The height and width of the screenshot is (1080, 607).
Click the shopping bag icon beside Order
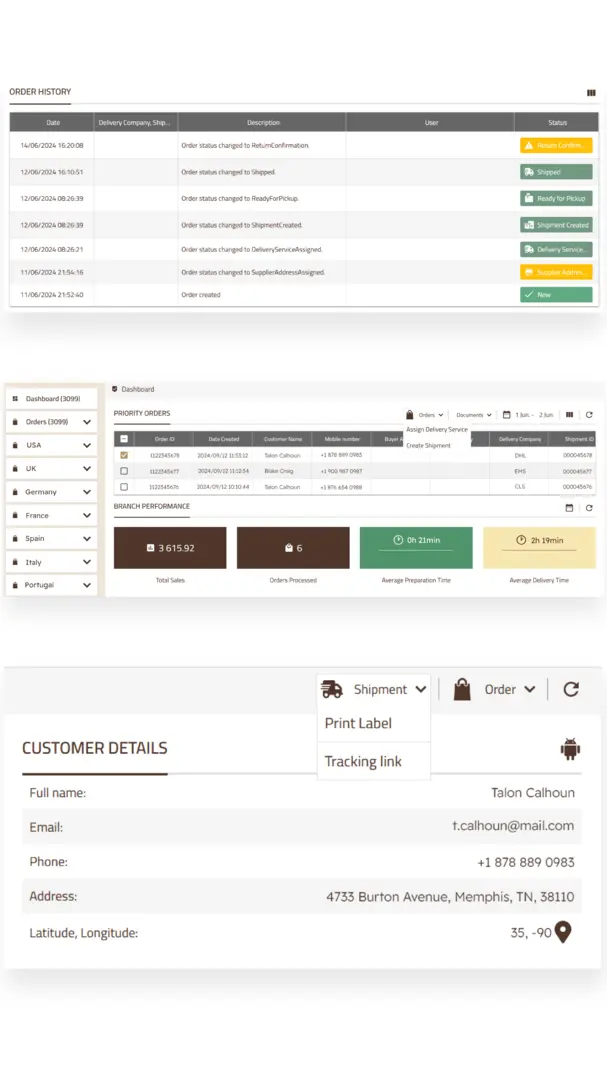click(462, 689)
